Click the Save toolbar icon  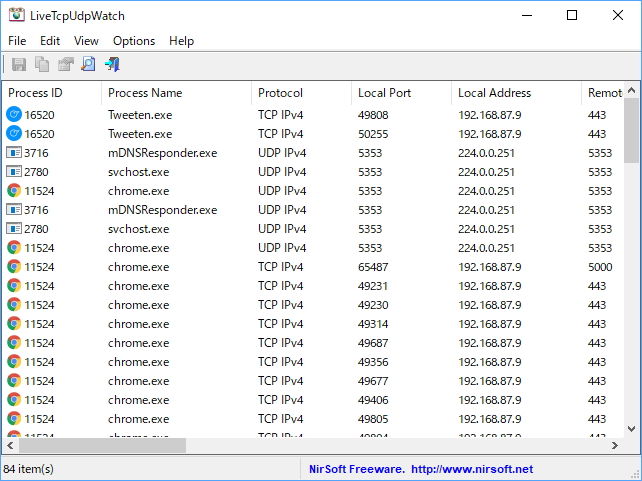pos(19,64)
